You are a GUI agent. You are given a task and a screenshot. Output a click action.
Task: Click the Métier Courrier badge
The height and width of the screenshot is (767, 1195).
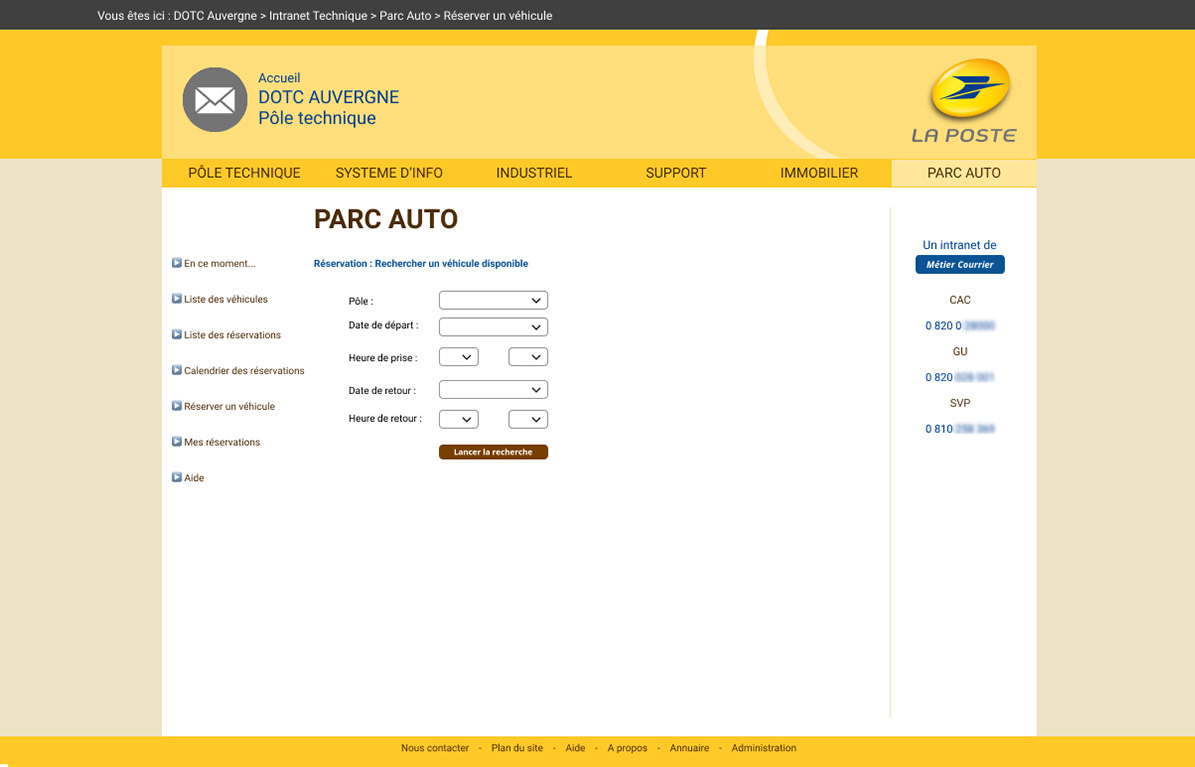coord(960,265)
